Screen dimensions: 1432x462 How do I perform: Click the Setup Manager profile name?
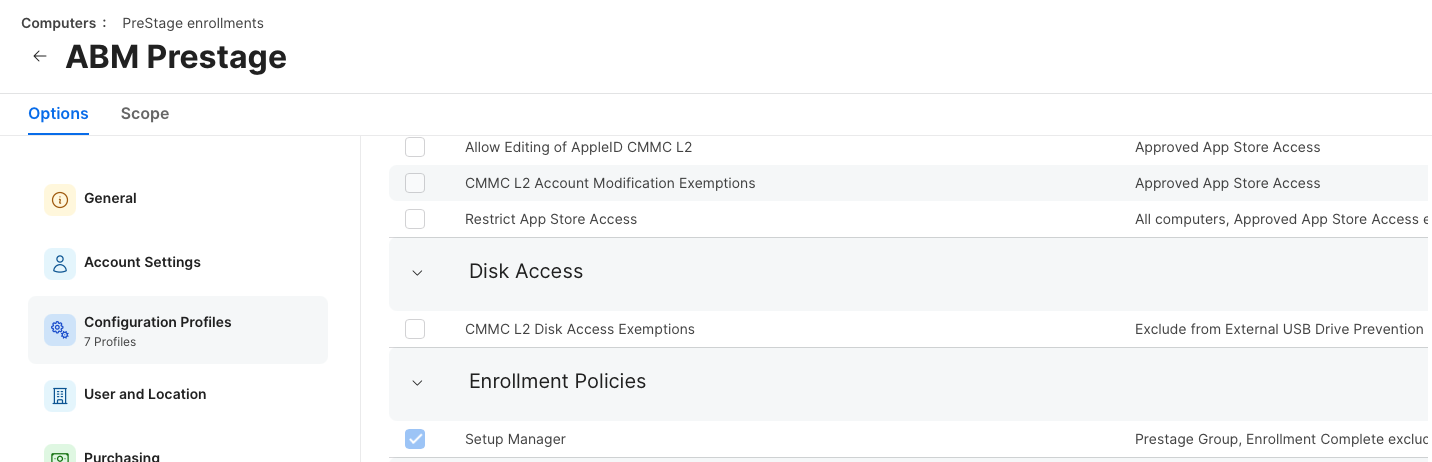click(x=515, y=439)
